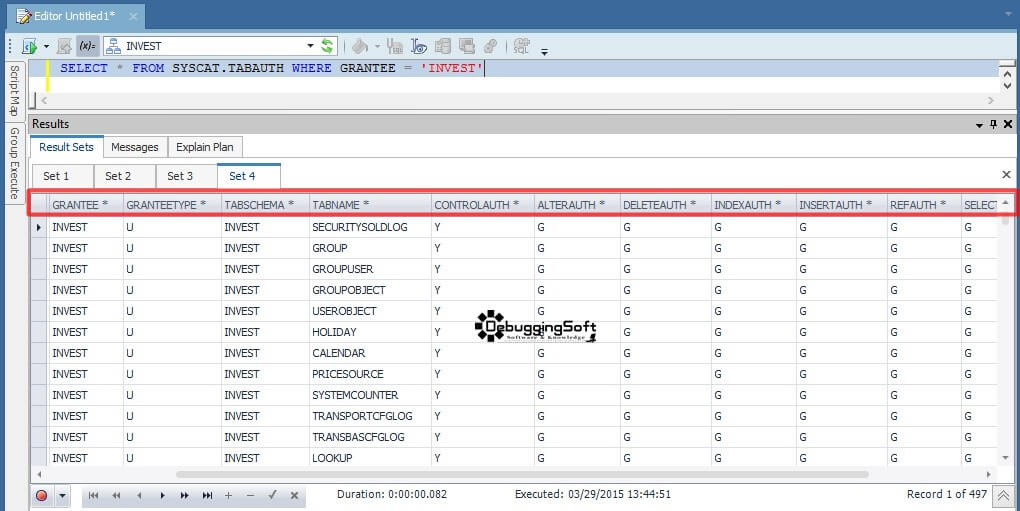The height and width of the screenshot is (511, 1020).
Task: Open the Execute button dropdown arrow
Action: point(46,47)
